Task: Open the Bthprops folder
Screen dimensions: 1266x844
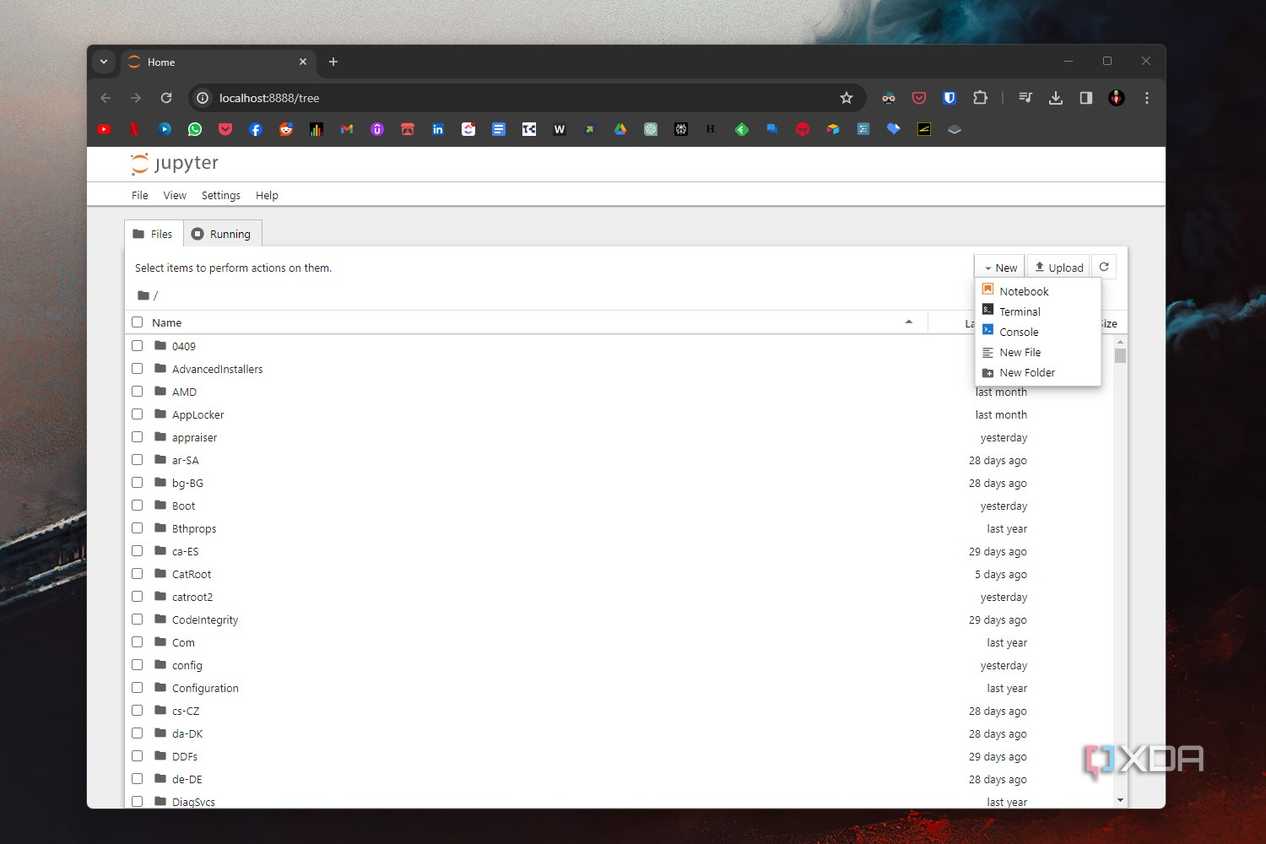Action: tap(194, 528)
